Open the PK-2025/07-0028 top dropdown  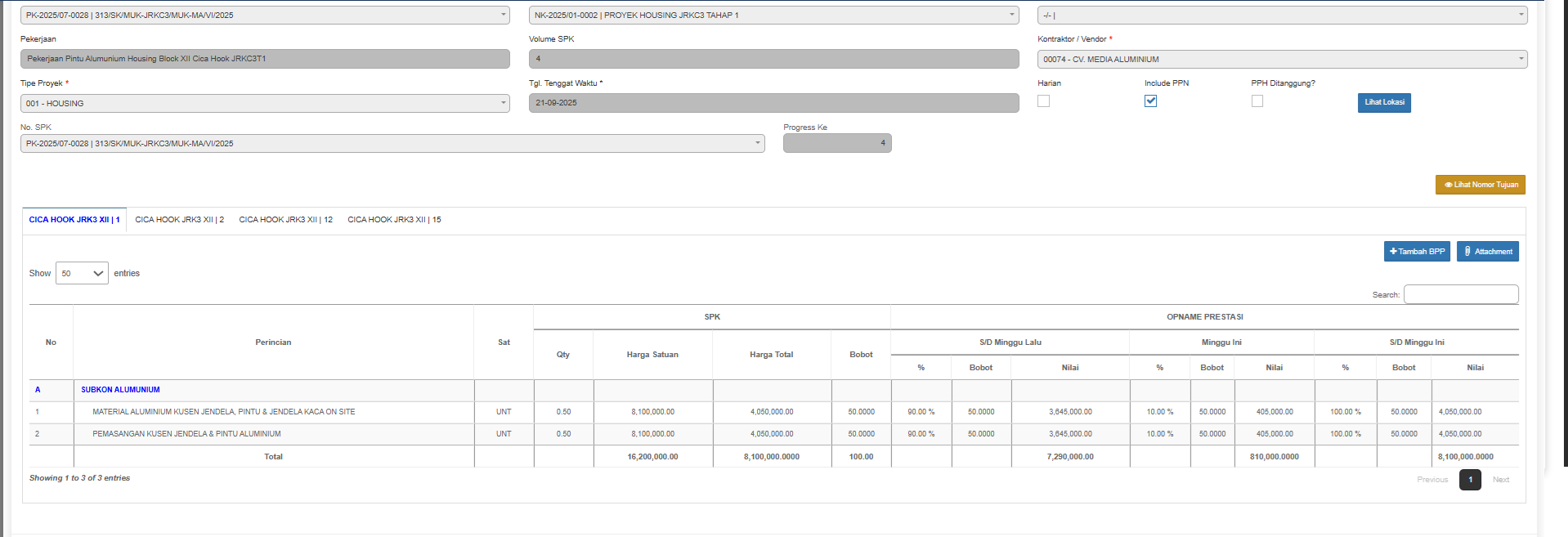[x=265, y=15]
